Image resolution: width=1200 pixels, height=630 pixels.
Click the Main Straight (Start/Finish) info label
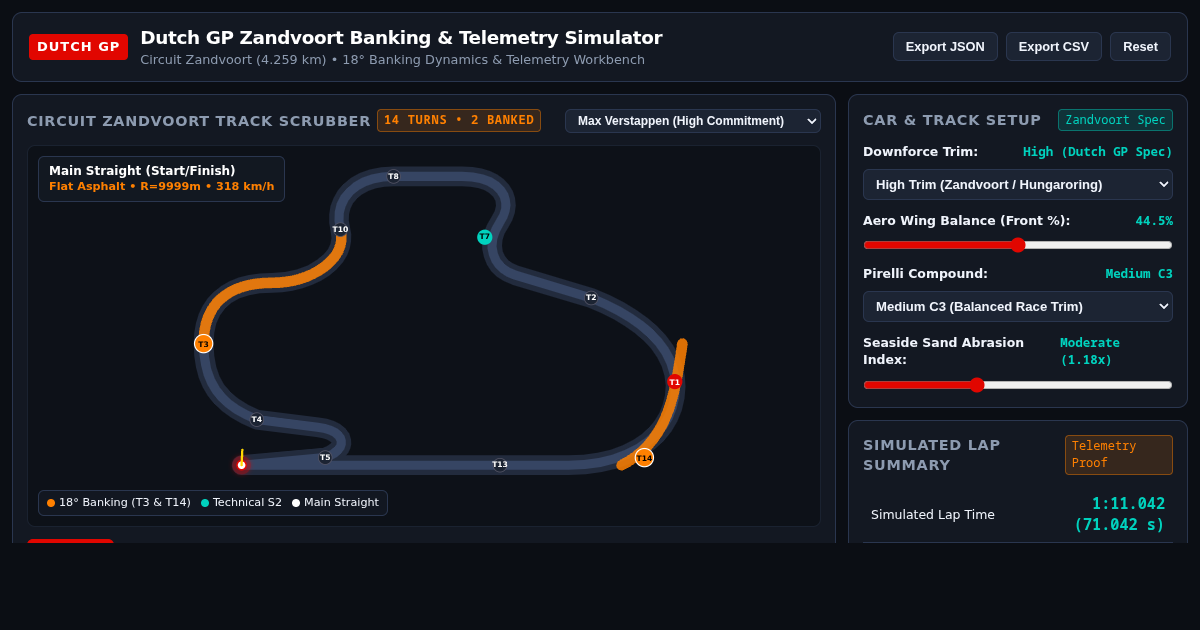coord(142,171)
